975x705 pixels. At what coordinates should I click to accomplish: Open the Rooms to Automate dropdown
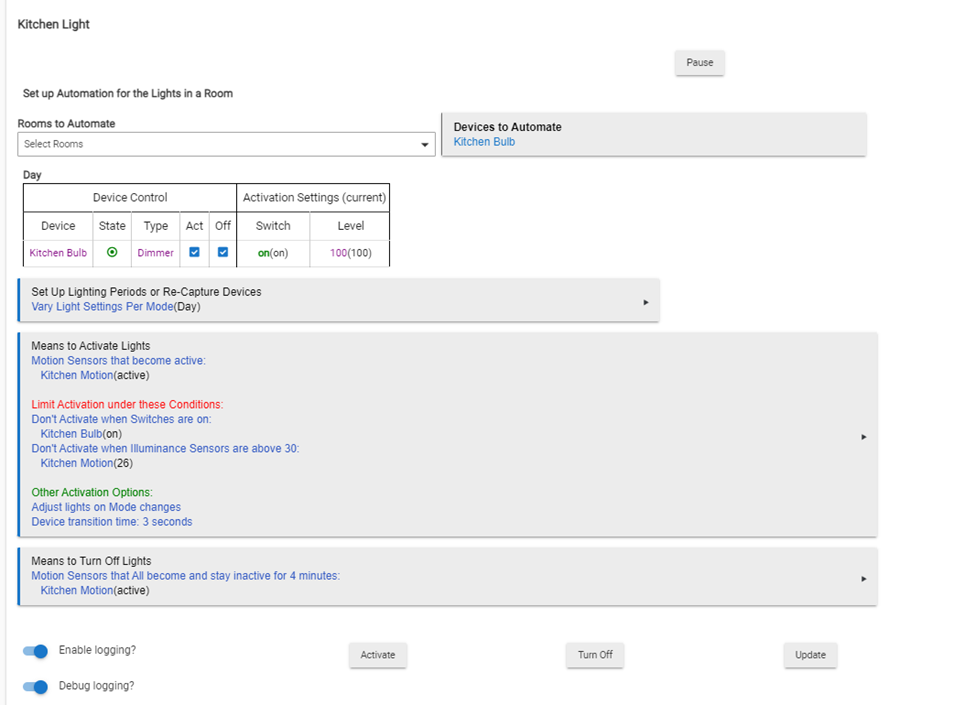point(226,144)
